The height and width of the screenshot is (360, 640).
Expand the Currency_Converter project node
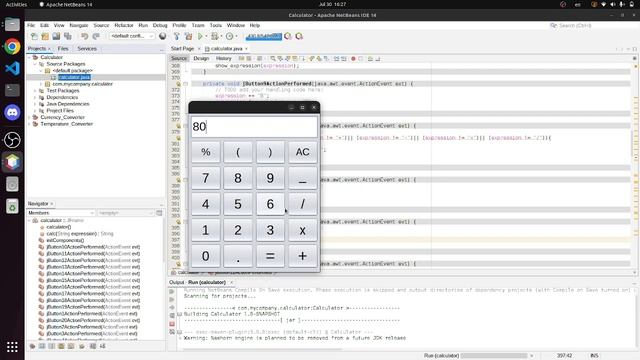click(29, 117)
